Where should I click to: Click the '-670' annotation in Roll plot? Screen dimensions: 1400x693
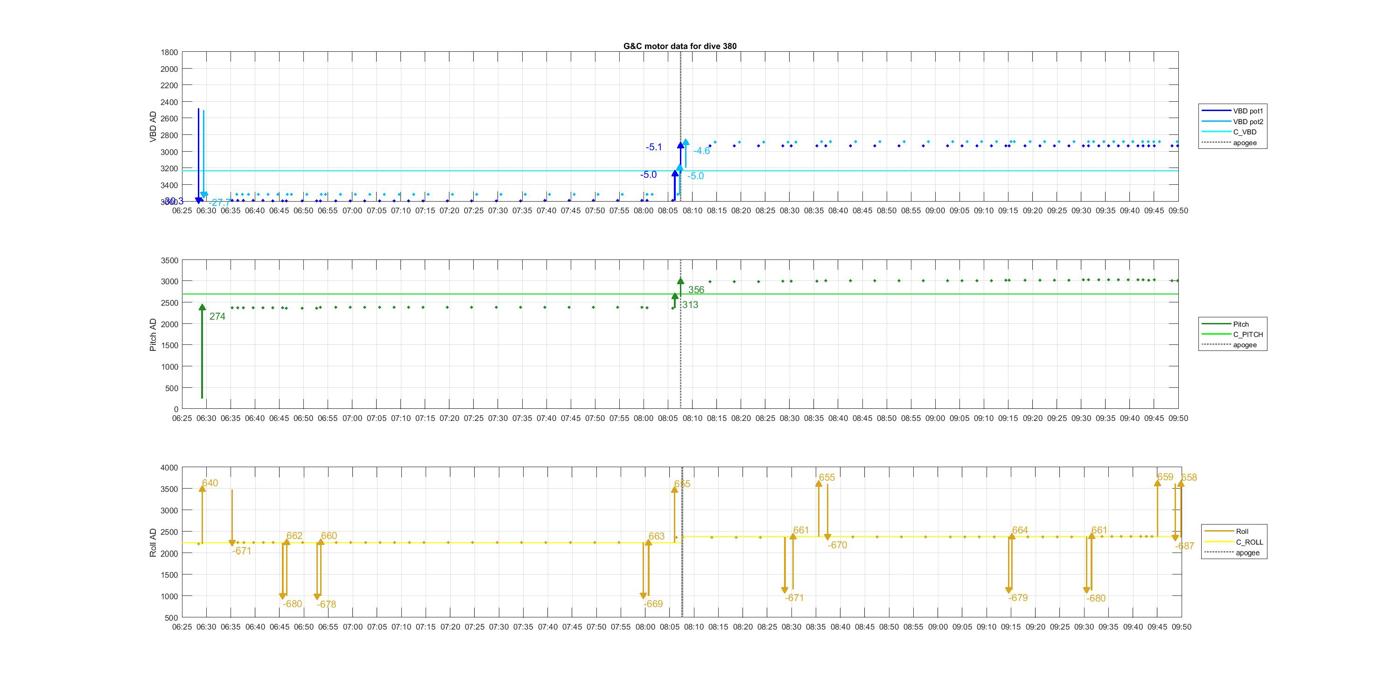point(837,545)
